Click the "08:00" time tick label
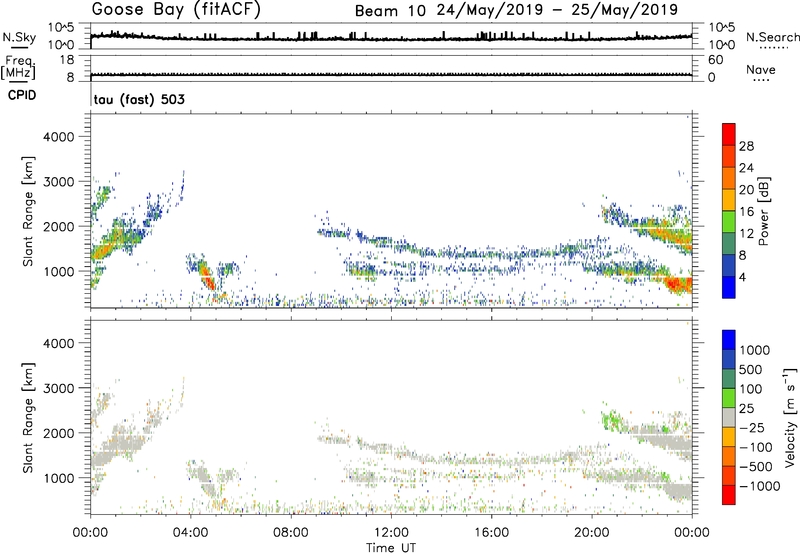800x554 pixels. tap(291, 533)
